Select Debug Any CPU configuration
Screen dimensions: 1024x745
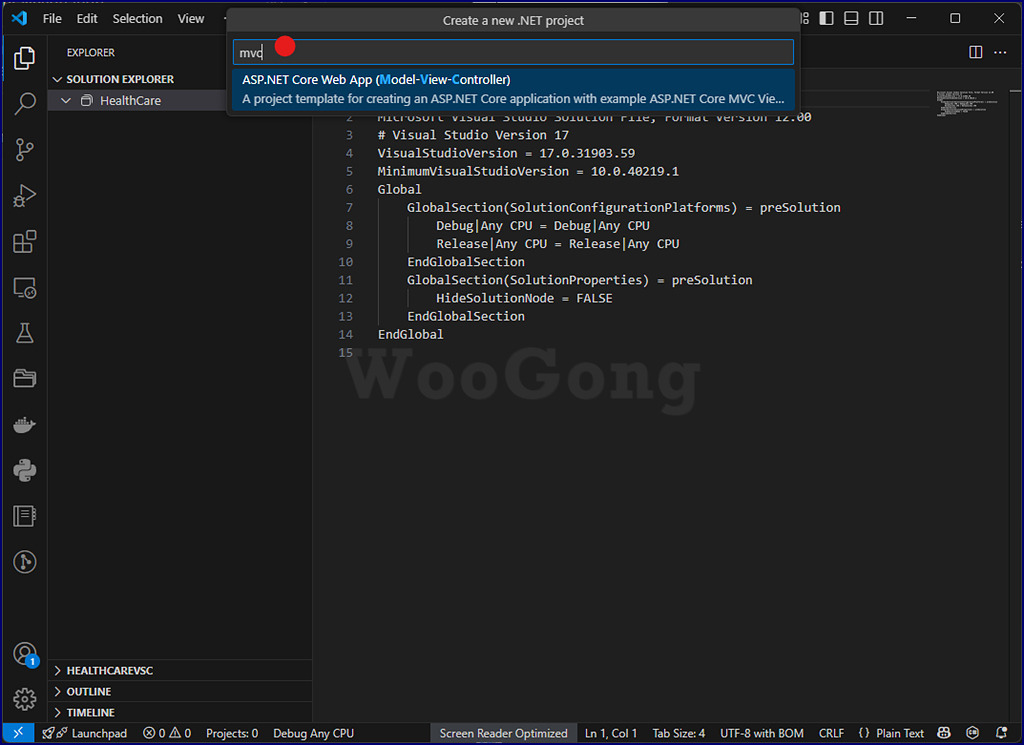[313, 733]
